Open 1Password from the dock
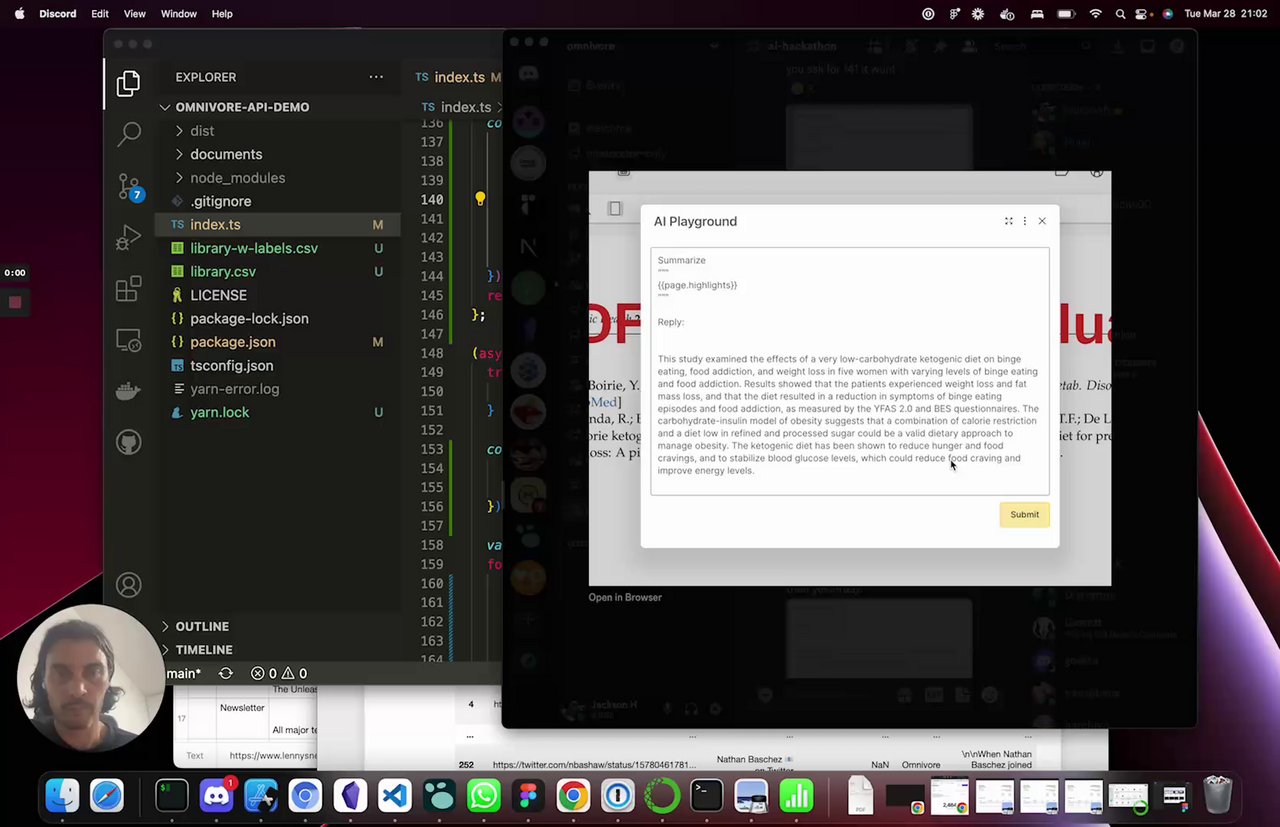 [x=618, y=796]
